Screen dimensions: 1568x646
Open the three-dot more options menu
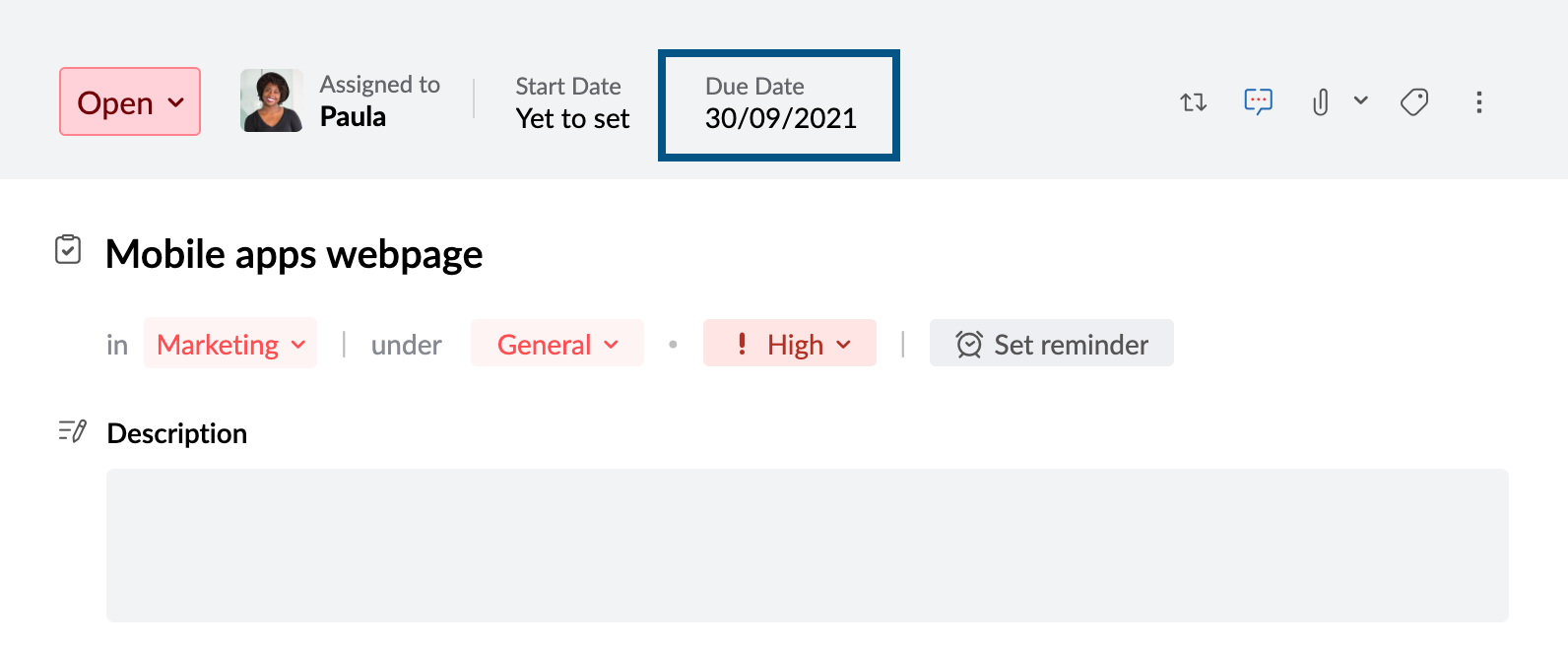1478,101
